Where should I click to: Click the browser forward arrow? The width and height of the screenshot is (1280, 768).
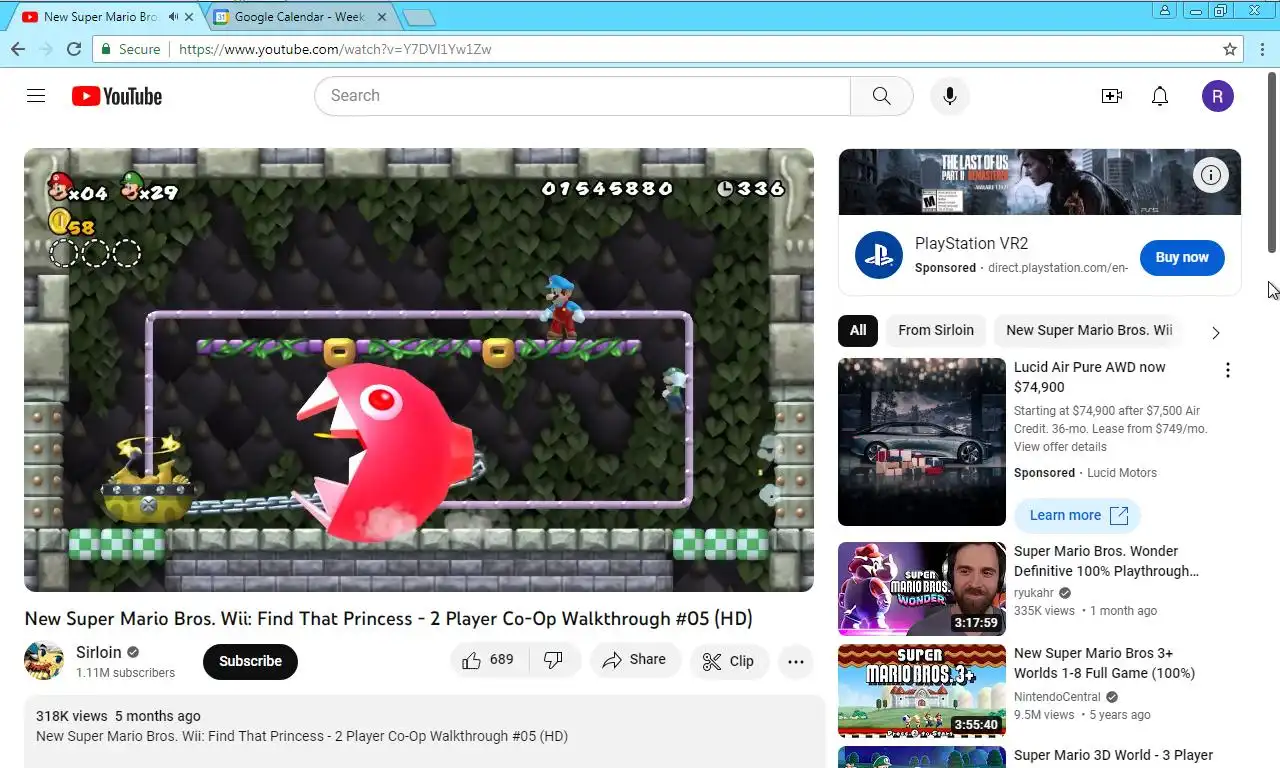46,49
